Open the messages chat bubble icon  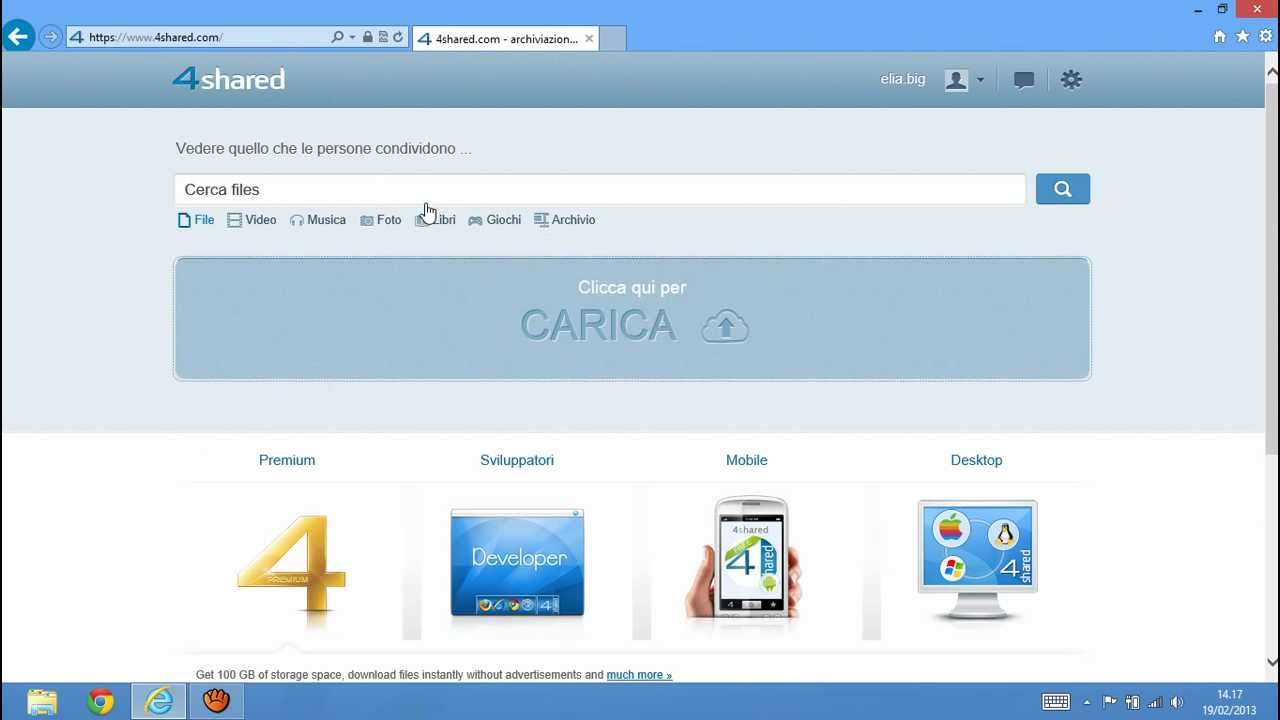(x=1023, y=80)
